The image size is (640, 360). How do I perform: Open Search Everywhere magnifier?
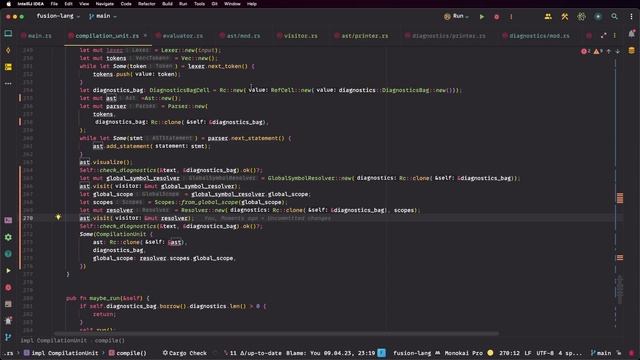(614, 17)
